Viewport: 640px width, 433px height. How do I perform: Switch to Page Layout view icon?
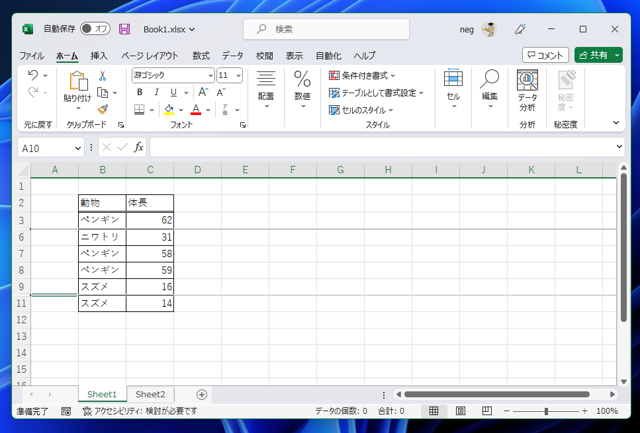point(460,411)
